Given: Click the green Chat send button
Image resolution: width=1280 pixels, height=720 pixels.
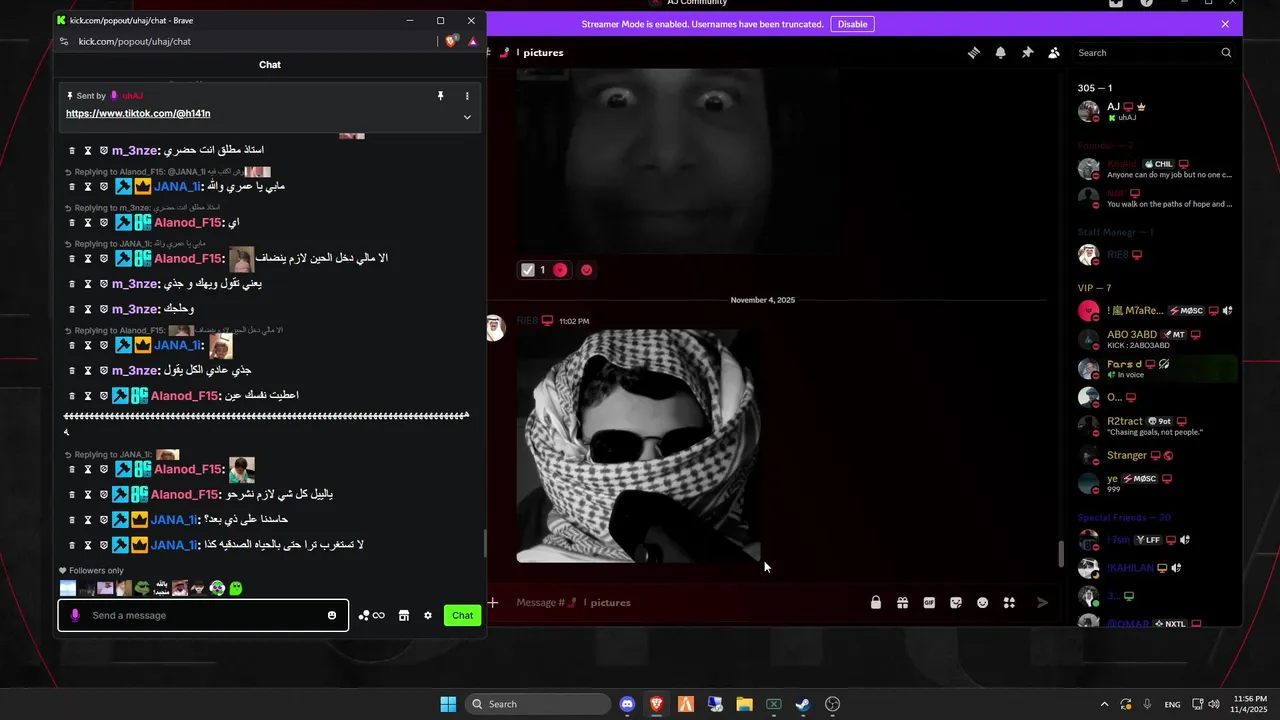Looking at the screenshot, I should pos(462,615).
